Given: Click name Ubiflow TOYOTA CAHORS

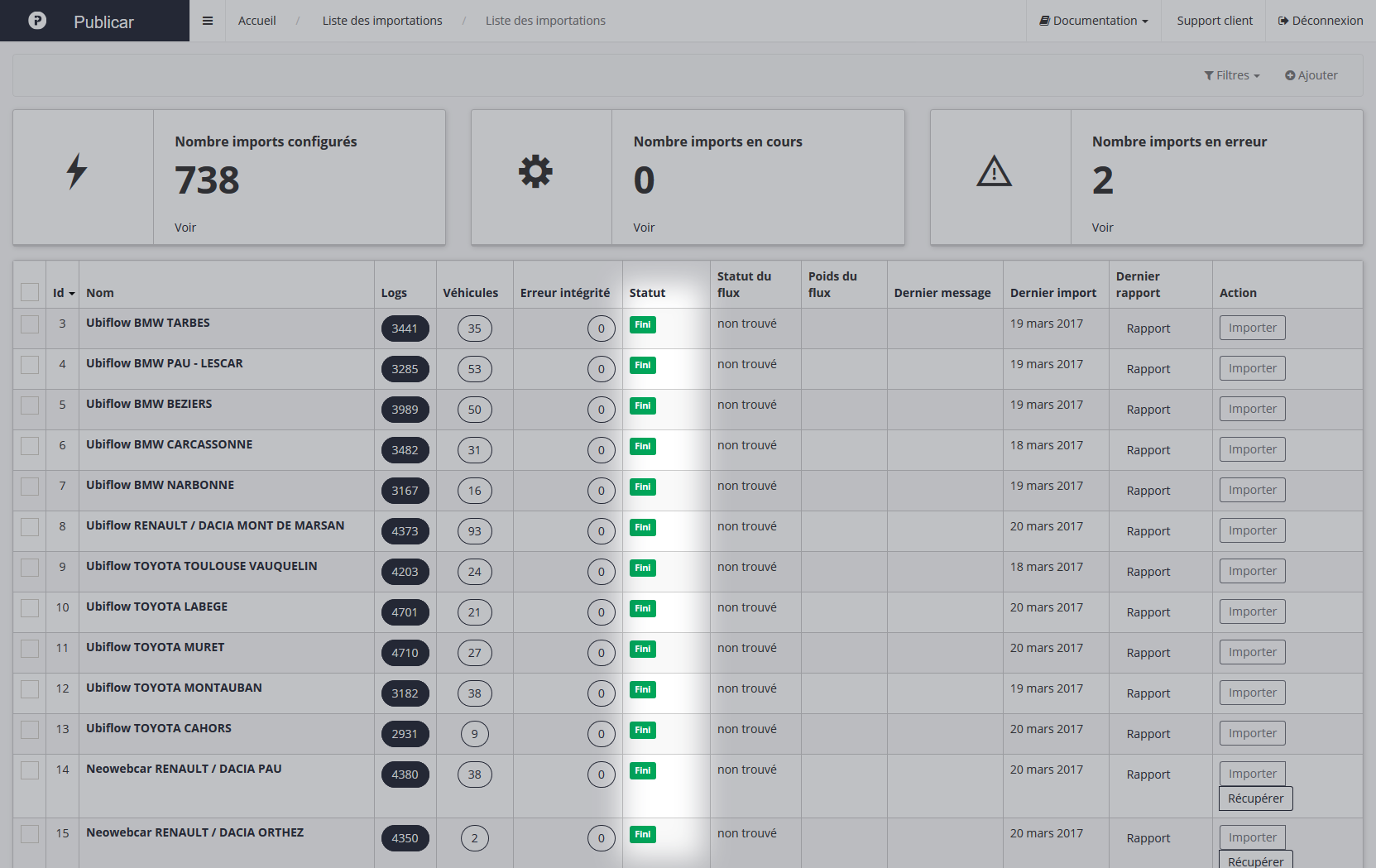Looking at the screenshot, I should pyautogui.click(x=159, y=728).
